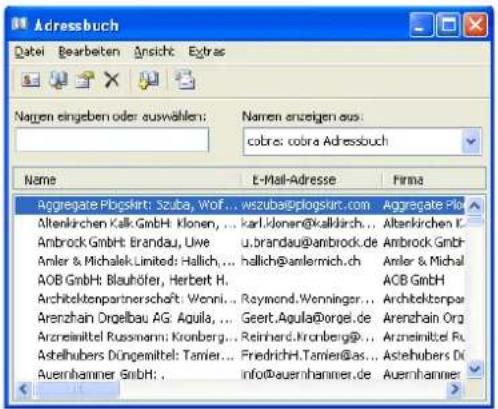Open the Bearbeiten menu
The height and width of the screenshot is (409, 498).
click(x=89, y=52)
